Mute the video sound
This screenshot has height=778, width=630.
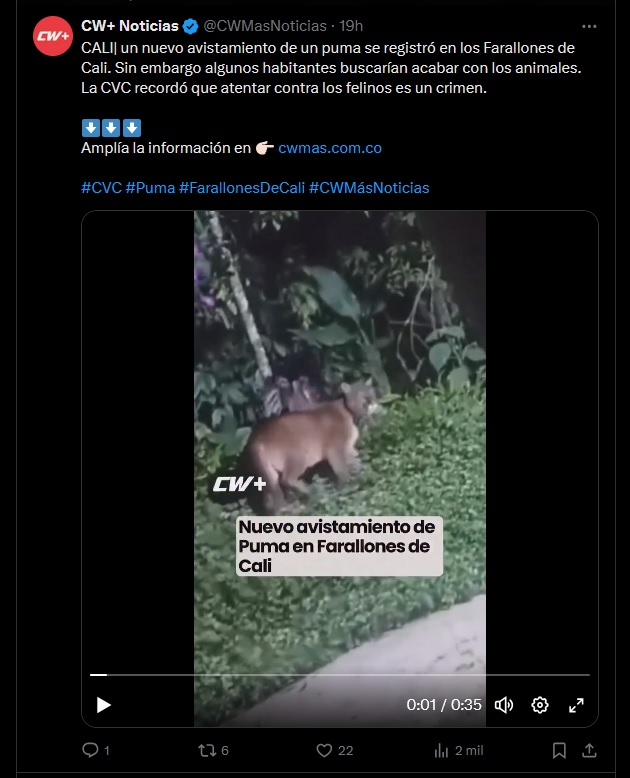[504, 705]
